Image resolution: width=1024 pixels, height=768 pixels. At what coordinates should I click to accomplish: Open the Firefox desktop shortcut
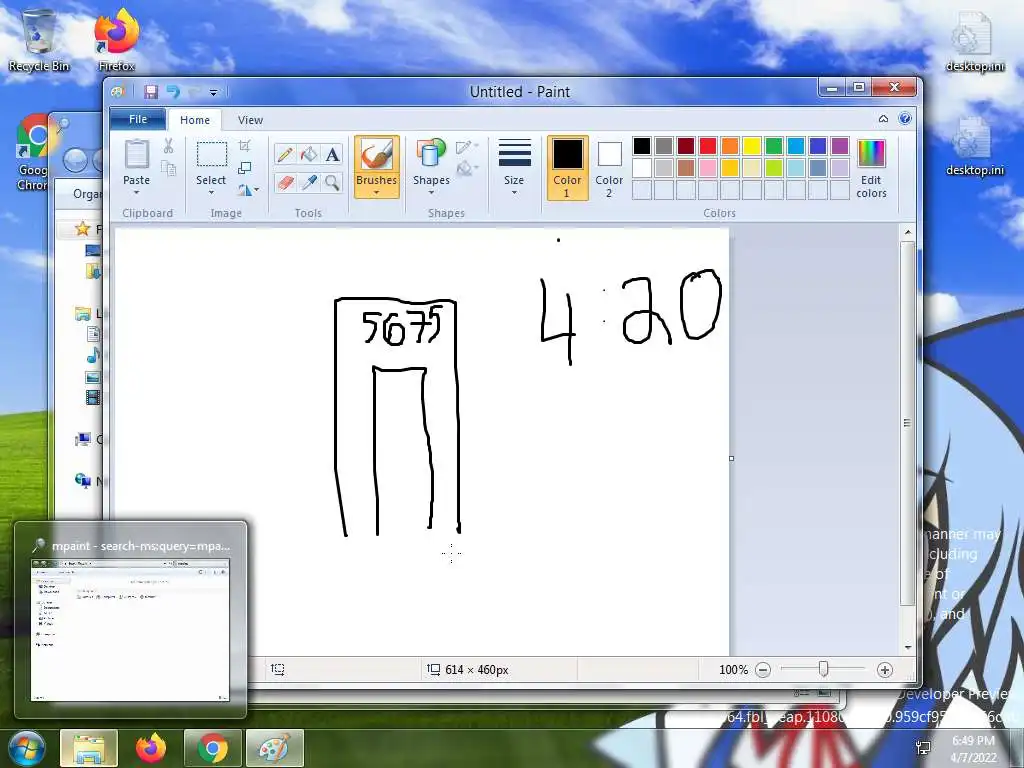pyautogui.click(x=116, y=39)
